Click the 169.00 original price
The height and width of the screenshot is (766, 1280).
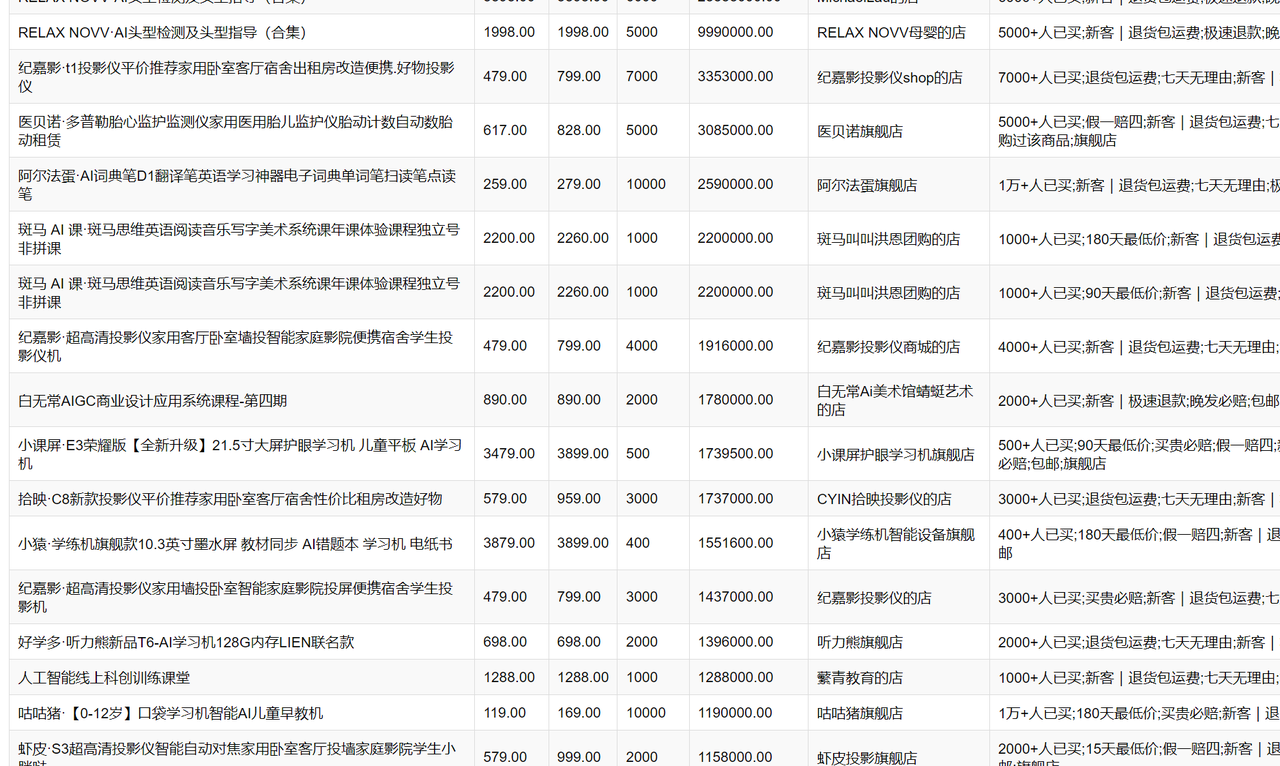coord(579,713)
